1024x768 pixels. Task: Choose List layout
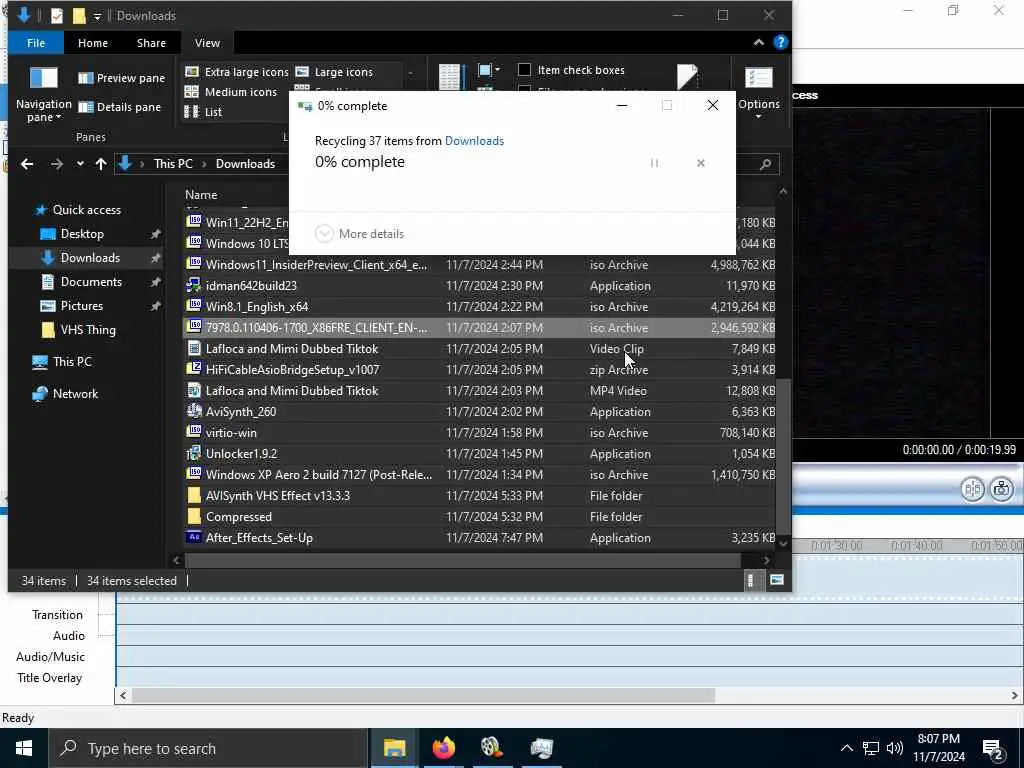click(204, 112)
